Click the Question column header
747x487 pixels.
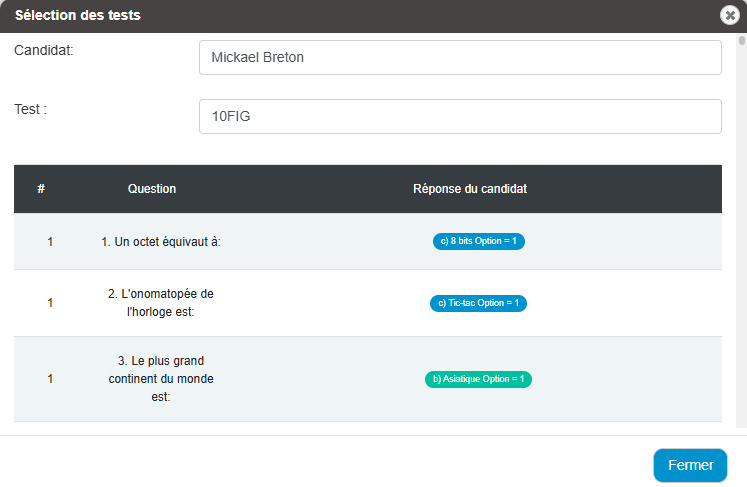coord(152,189)
